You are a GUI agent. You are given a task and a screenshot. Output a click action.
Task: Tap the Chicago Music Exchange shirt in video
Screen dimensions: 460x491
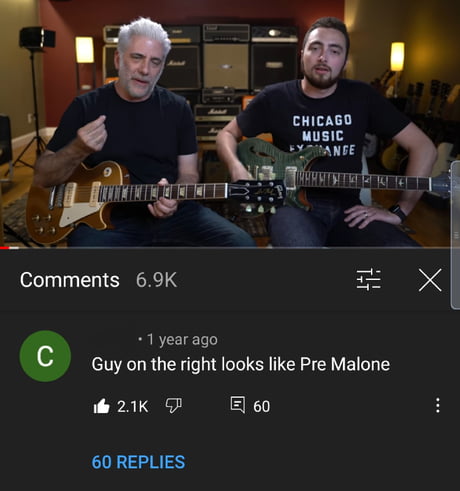point(322,135)
